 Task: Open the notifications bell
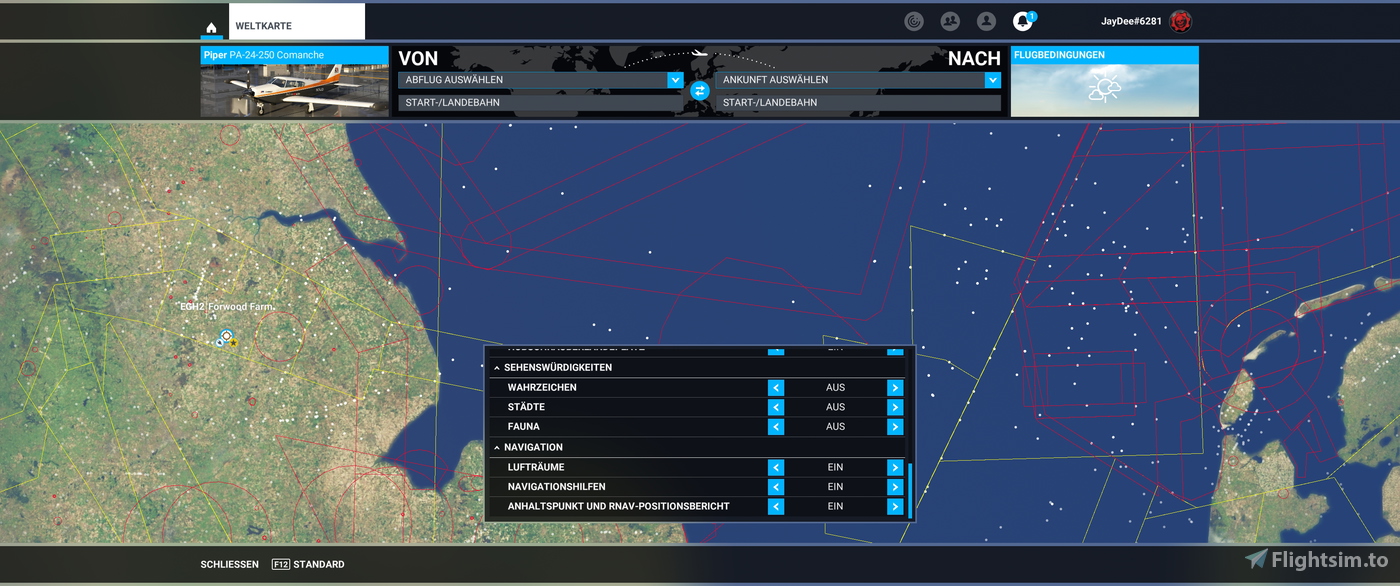pyautogui.click(x=1022, y=21)
